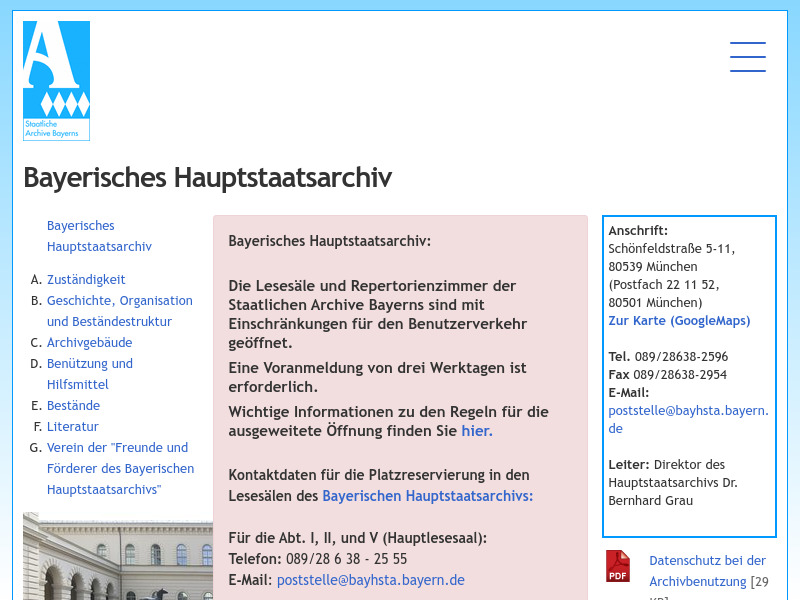Select "Archivgebäude" from the navigation list

click(89, 342)
